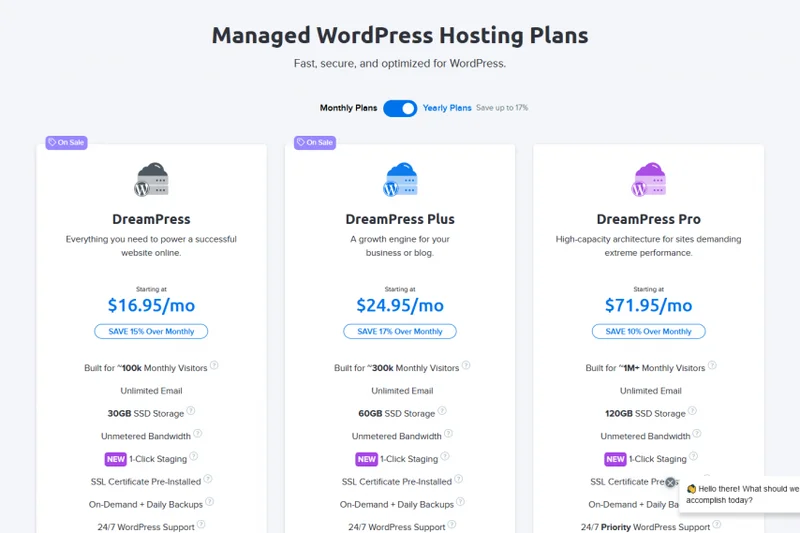Viewport: 800px width, 533px height.
Task: Open DreamPress Pro Unmetered Bandwidth help icon
Action: pyautogui.click(x=697, y=434)
